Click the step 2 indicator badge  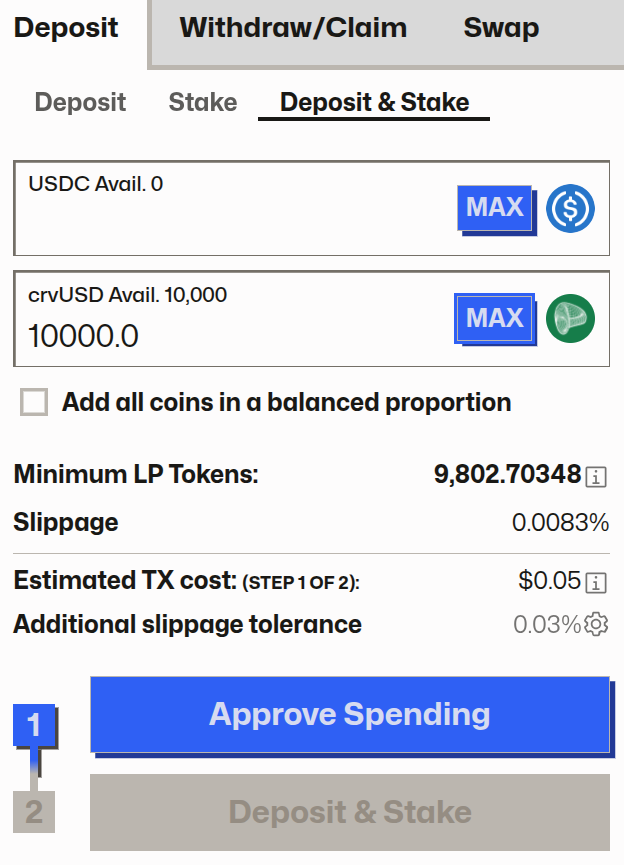point(34,812)
